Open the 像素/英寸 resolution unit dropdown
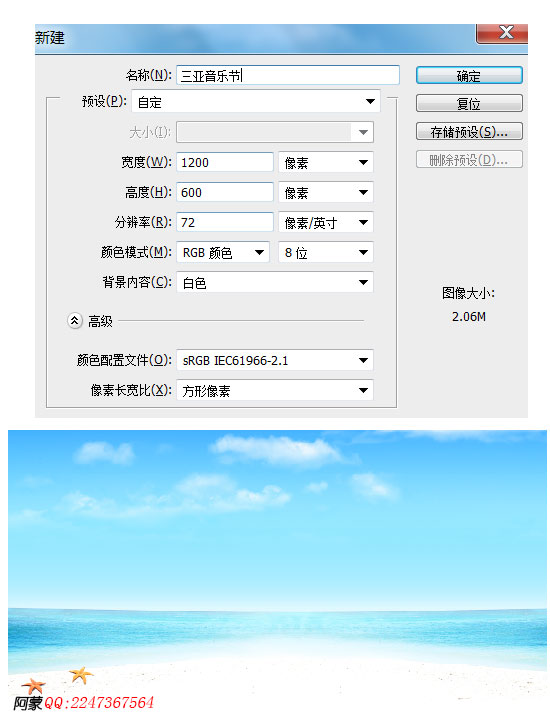Viewport: 550px width, 718px height. (326, 223)
